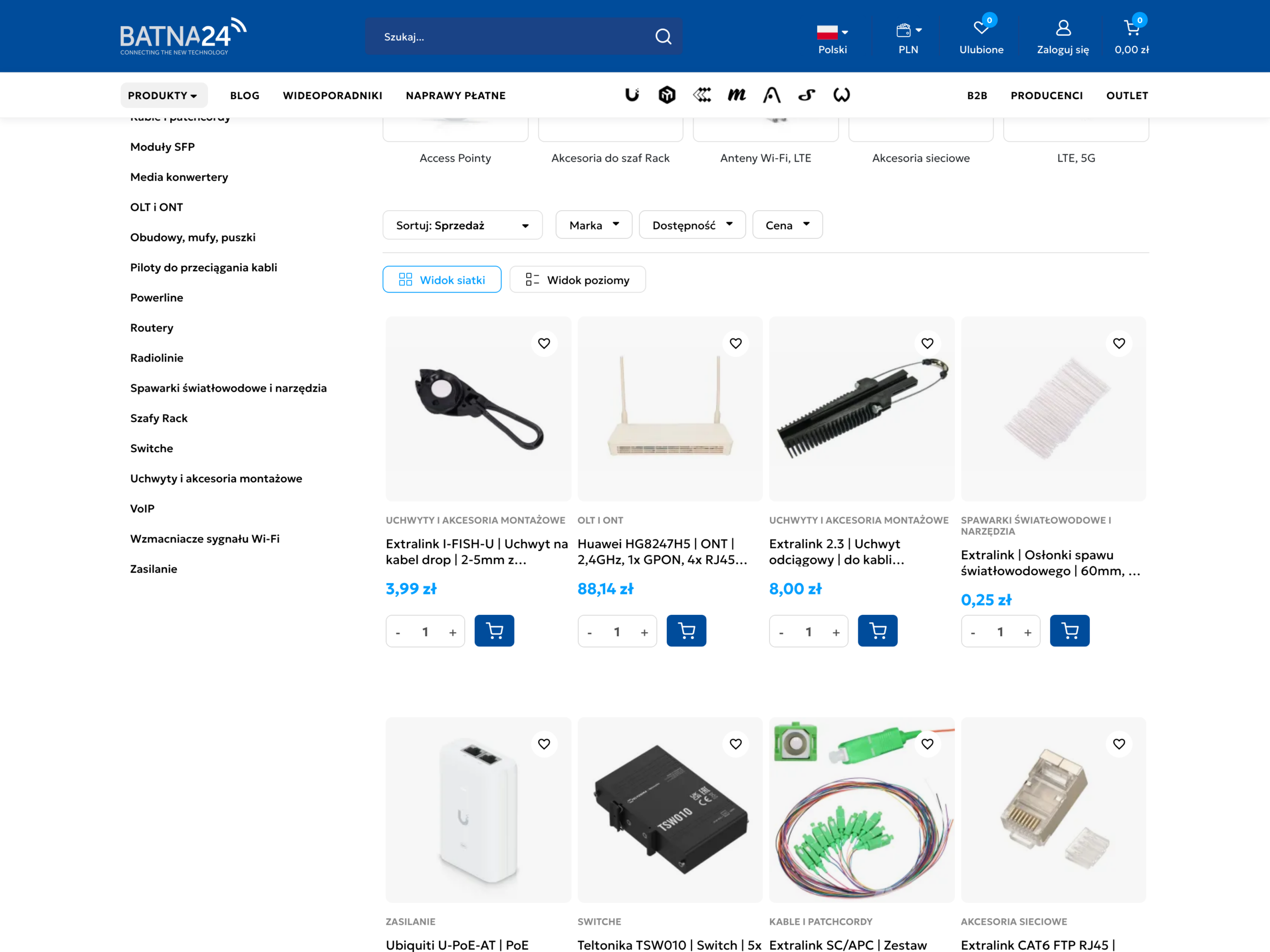Screen dimensions: 1270x952
Task: Click the A-shaped brand icon
Action: [771, 95]
